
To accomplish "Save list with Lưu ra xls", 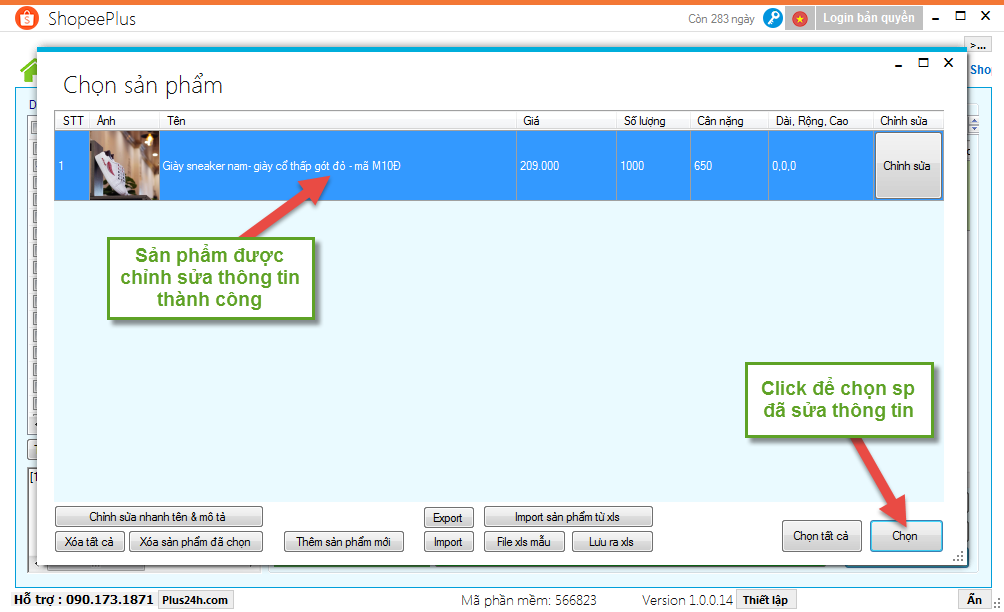I will point(612,542).
